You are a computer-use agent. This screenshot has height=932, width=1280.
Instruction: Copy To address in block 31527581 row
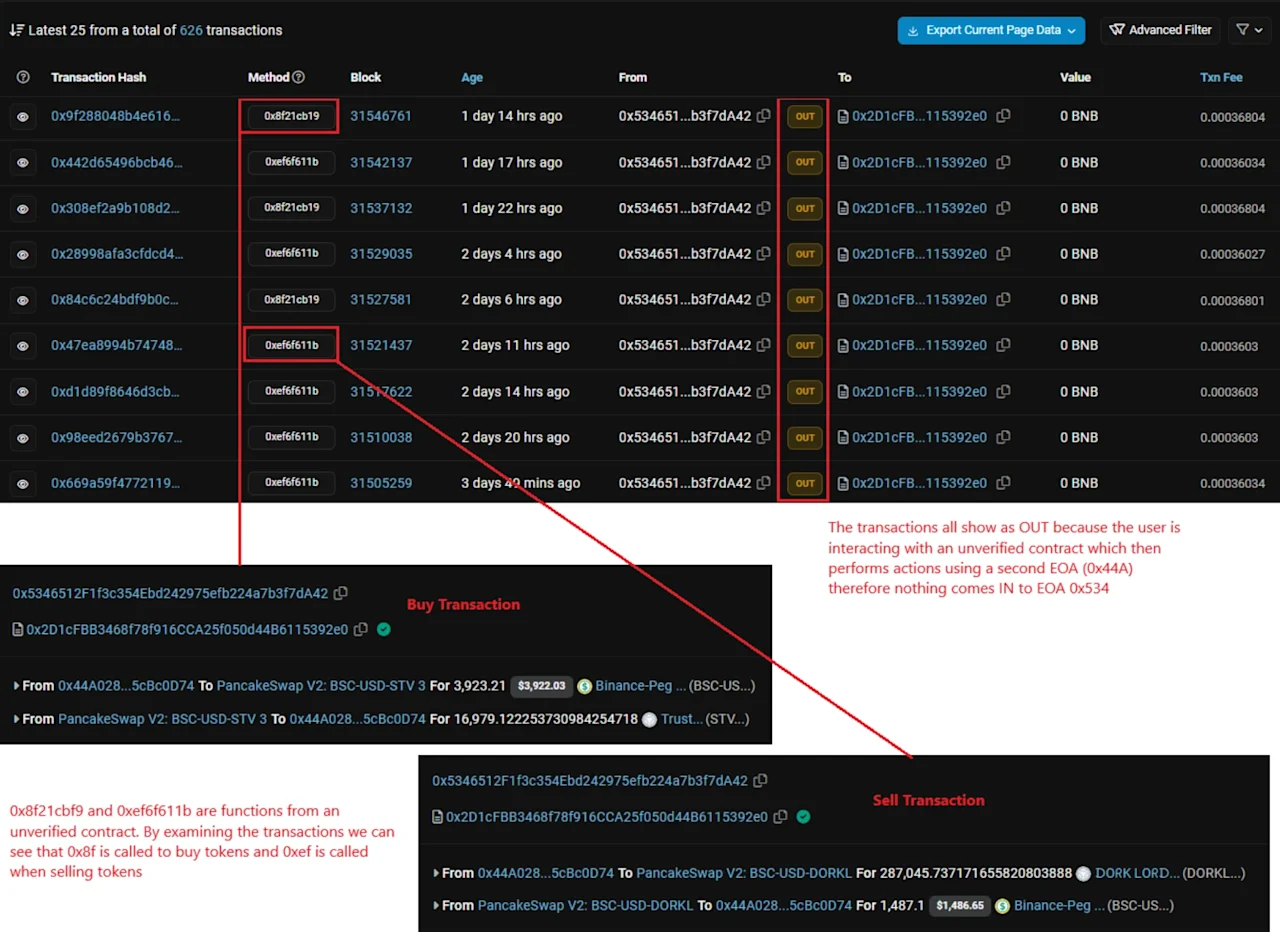click(x=1003, y=299)
